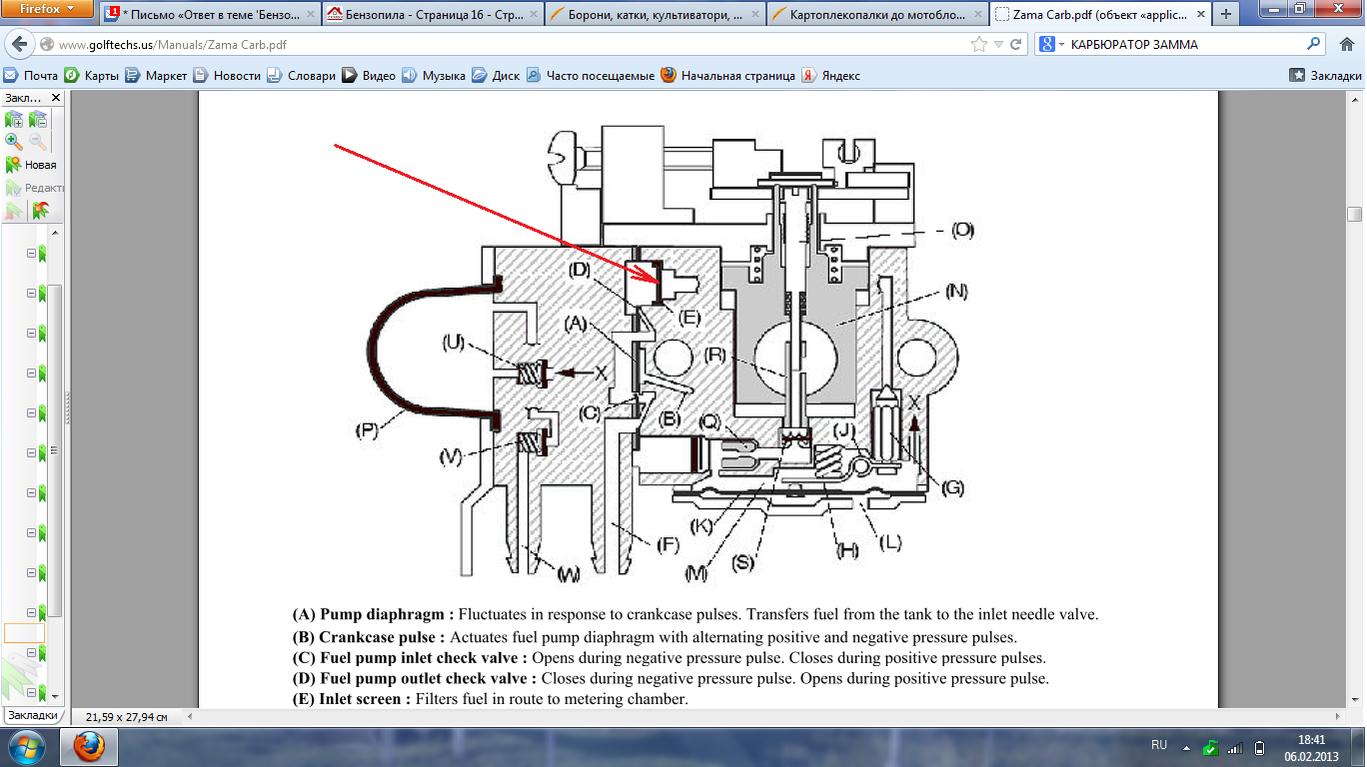Click the RU language indicator

coord(1159,746)
